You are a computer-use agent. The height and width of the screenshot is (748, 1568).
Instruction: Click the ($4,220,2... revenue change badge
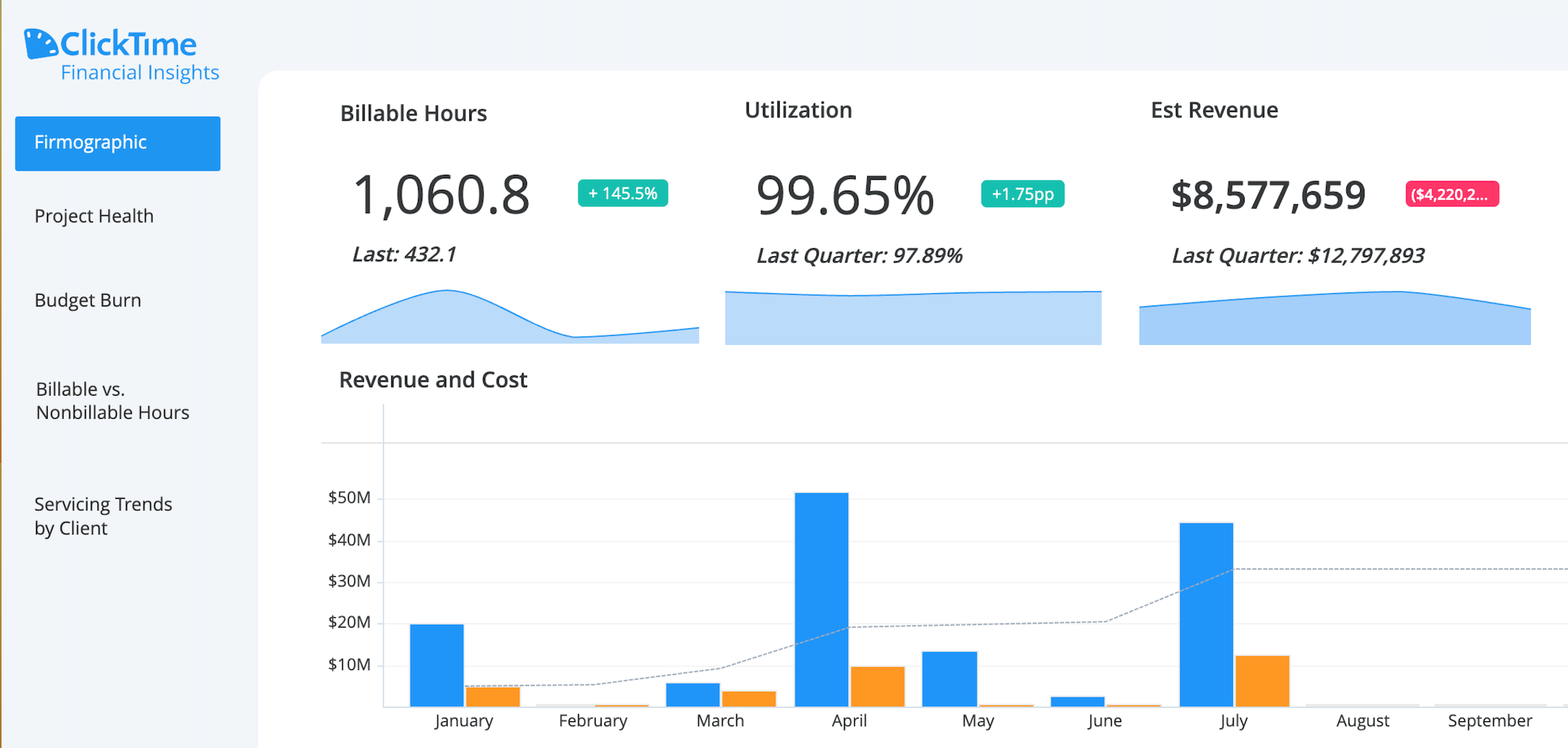coord(1452,194)
